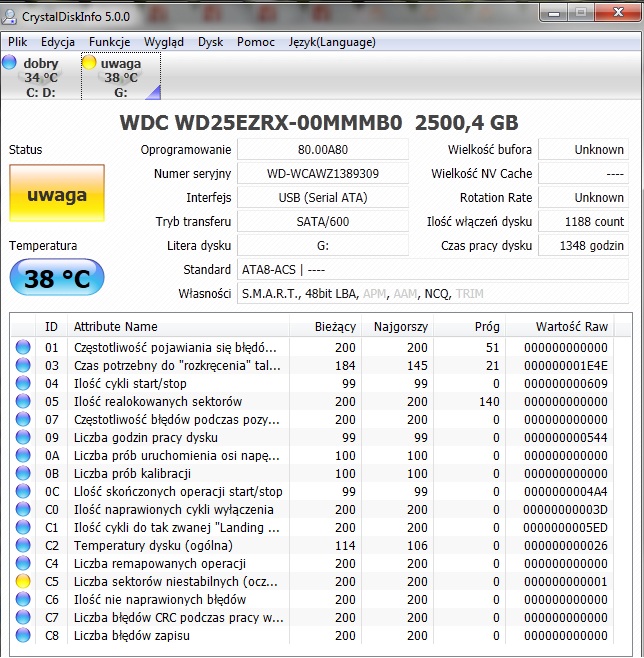644x658 pixels.
Task: Open the Dysk menu
Action: (x=210, y=42)
